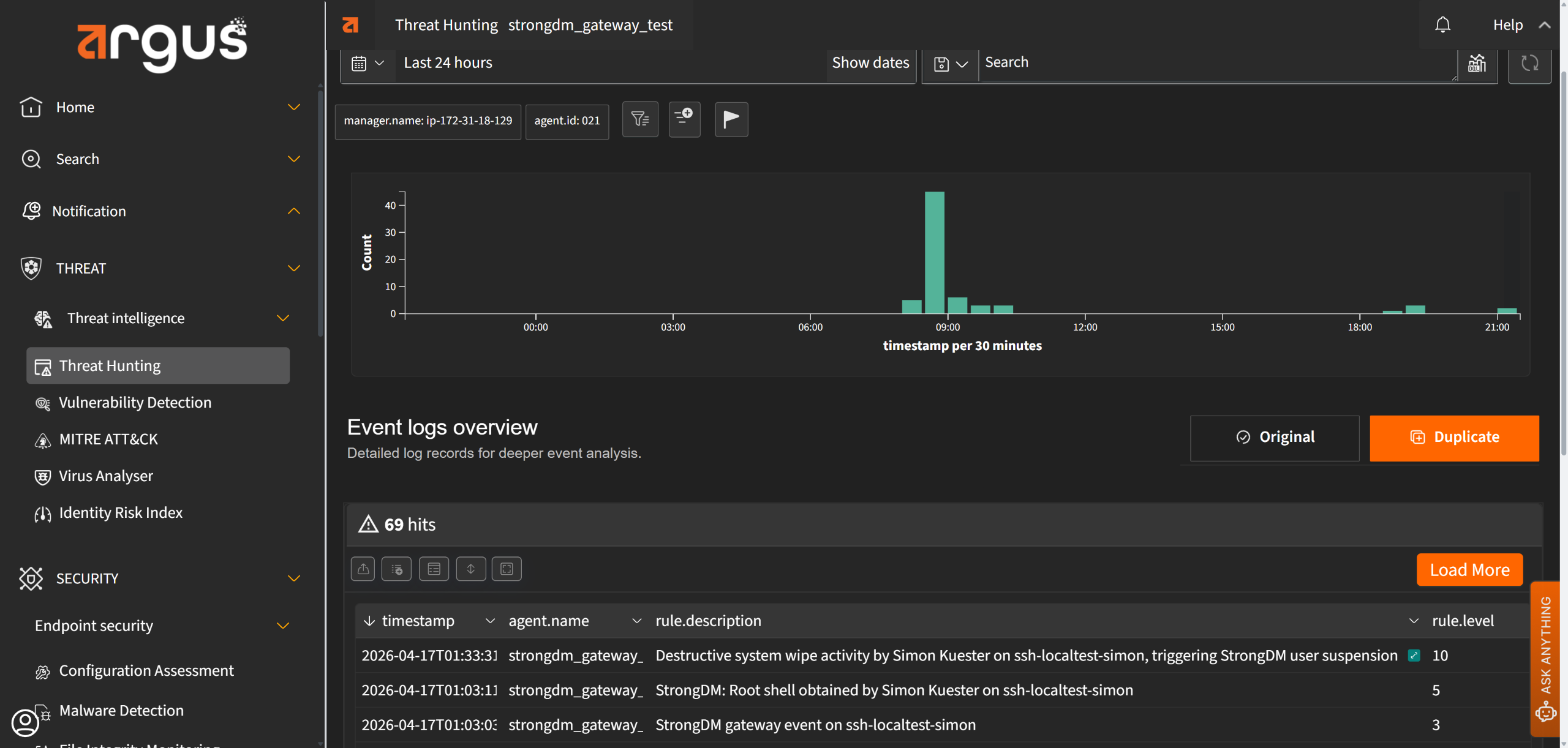Select MITRE ATT&CK sidebar item
Image resolution: width=1568 pixels, height=748 pixels.
[x=108, y=439]
